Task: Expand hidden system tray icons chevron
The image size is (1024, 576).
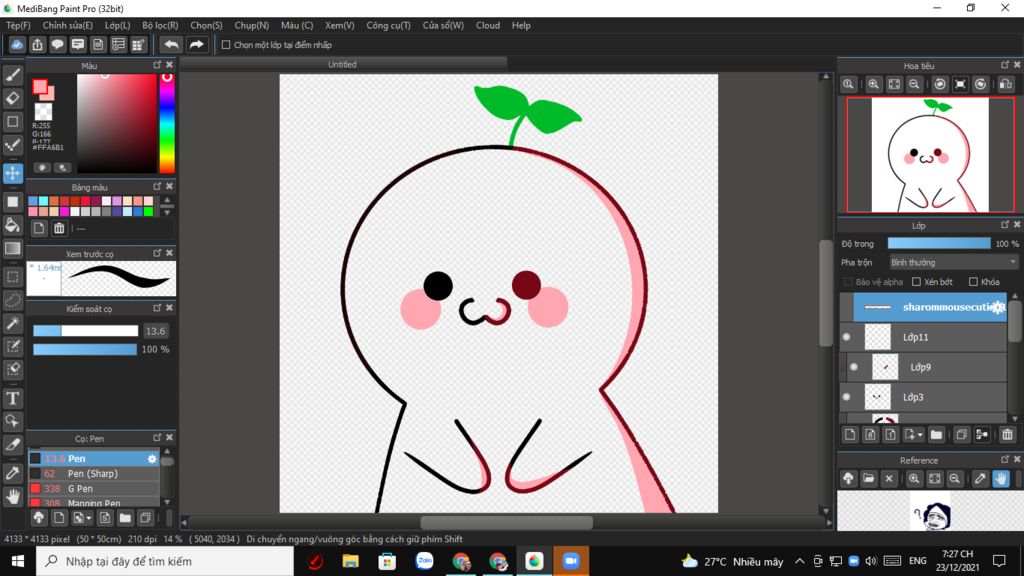Action: pos(799,561)
